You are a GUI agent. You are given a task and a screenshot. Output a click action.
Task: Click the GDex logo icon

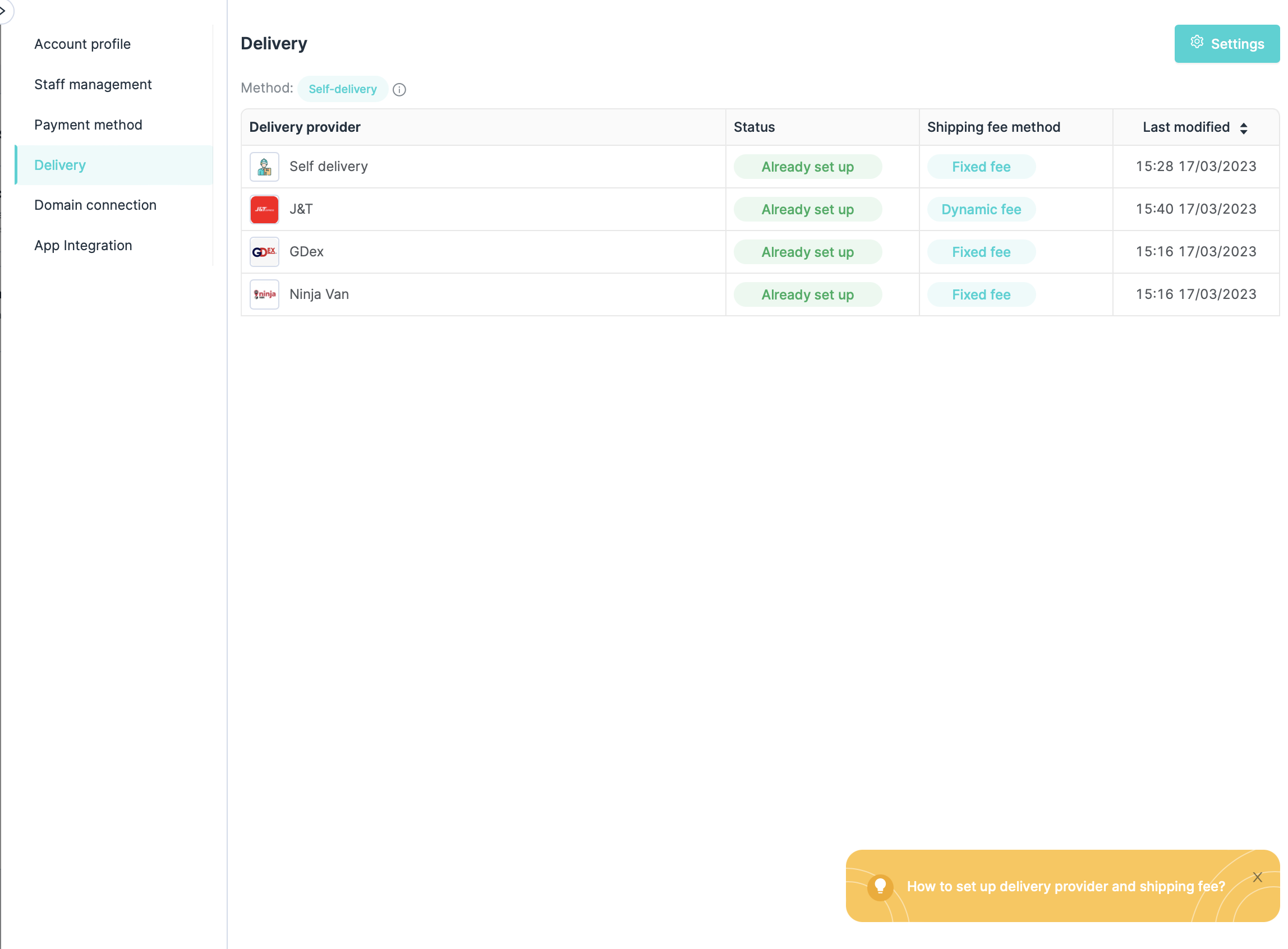tap(264, 252)
